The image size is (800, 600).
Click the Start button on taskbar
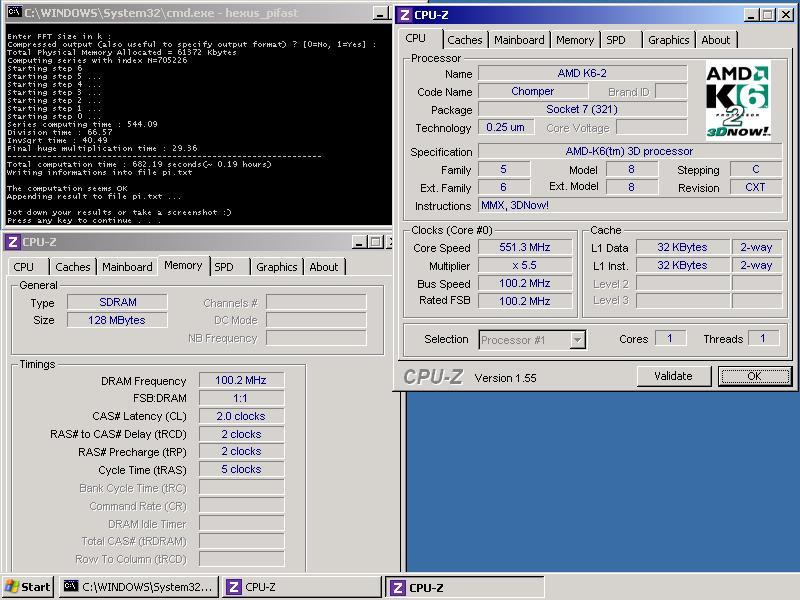[x=29, y=587]
